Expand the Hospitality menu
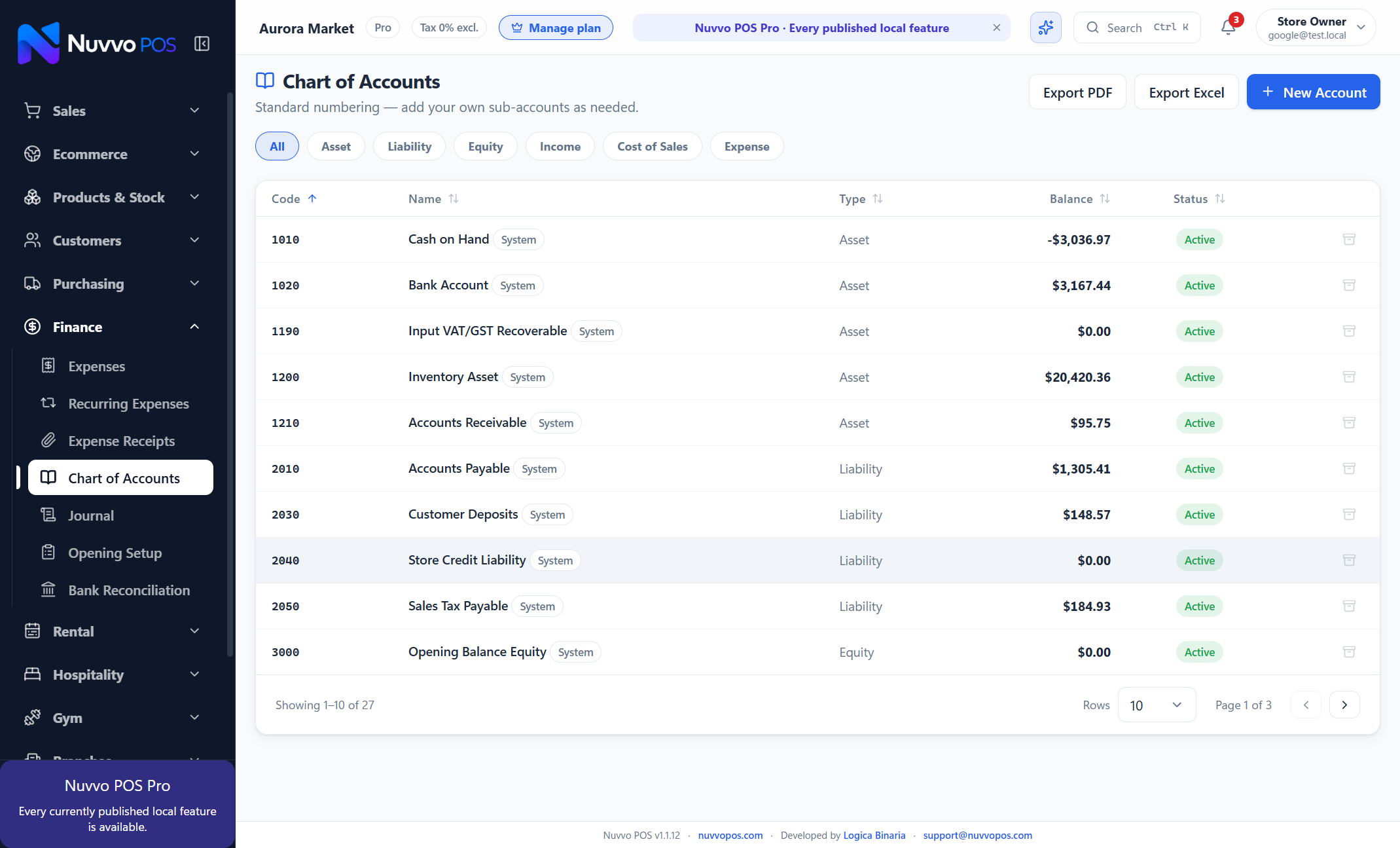 click(113, 674)
